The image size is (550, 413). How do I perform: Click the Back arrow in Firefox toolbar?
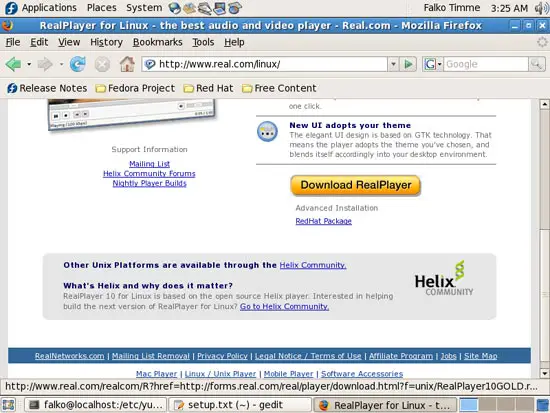(x=14, y=64)
